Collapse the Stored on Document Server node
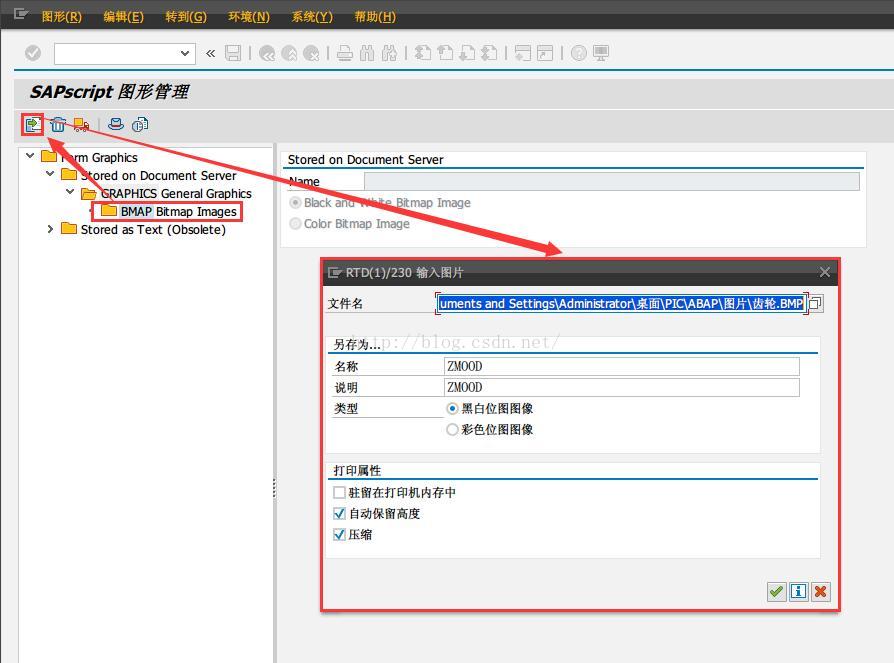The image size is (894, 663). coord(50,173)
